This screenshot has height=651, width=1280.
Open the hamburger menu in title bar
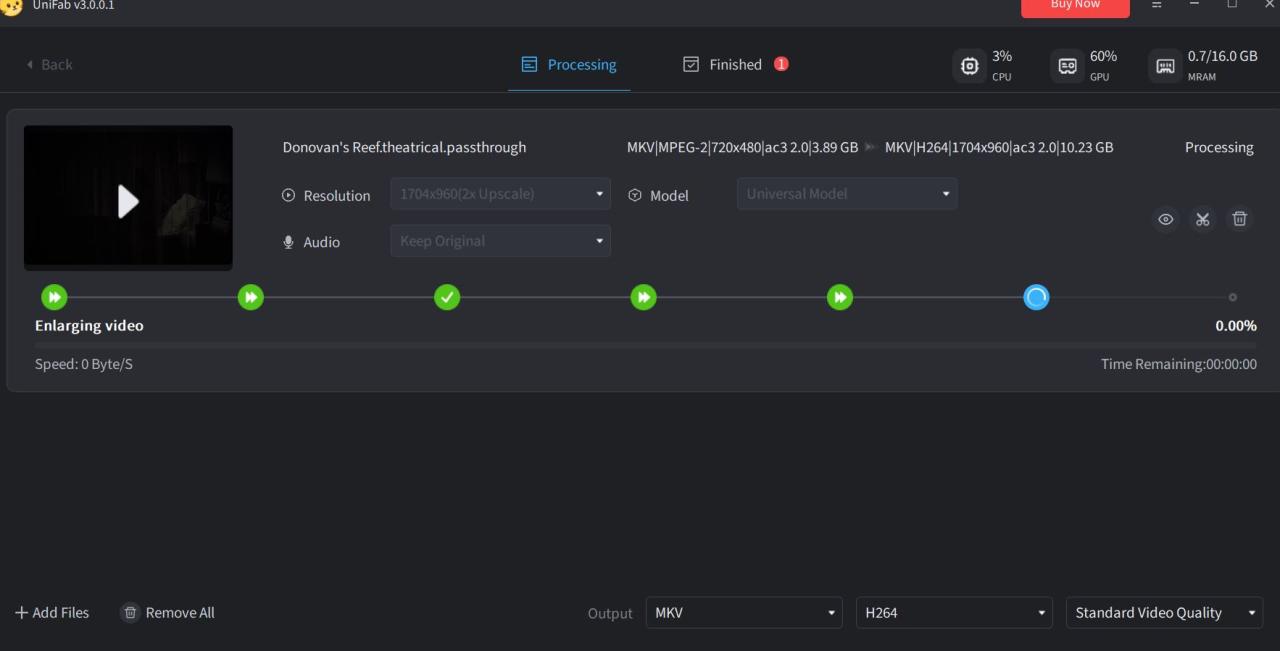pyautogui.click(x=1156, y=5)
